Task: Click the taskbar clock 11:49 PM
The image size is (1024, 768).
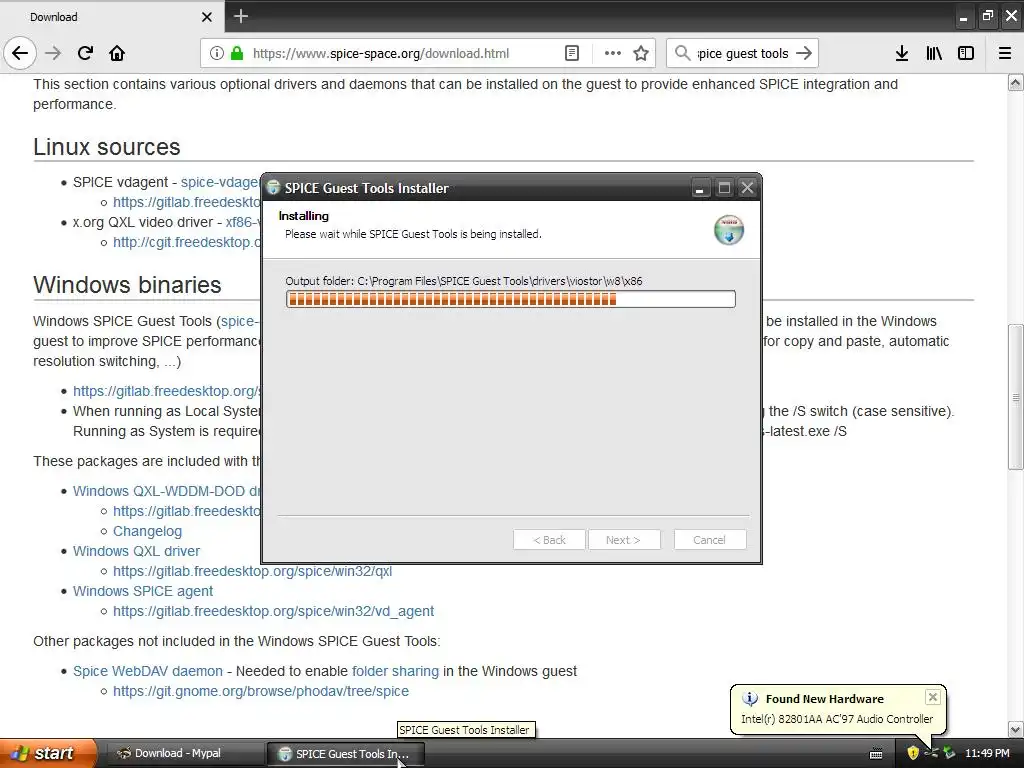Action: tap(987, 754)
